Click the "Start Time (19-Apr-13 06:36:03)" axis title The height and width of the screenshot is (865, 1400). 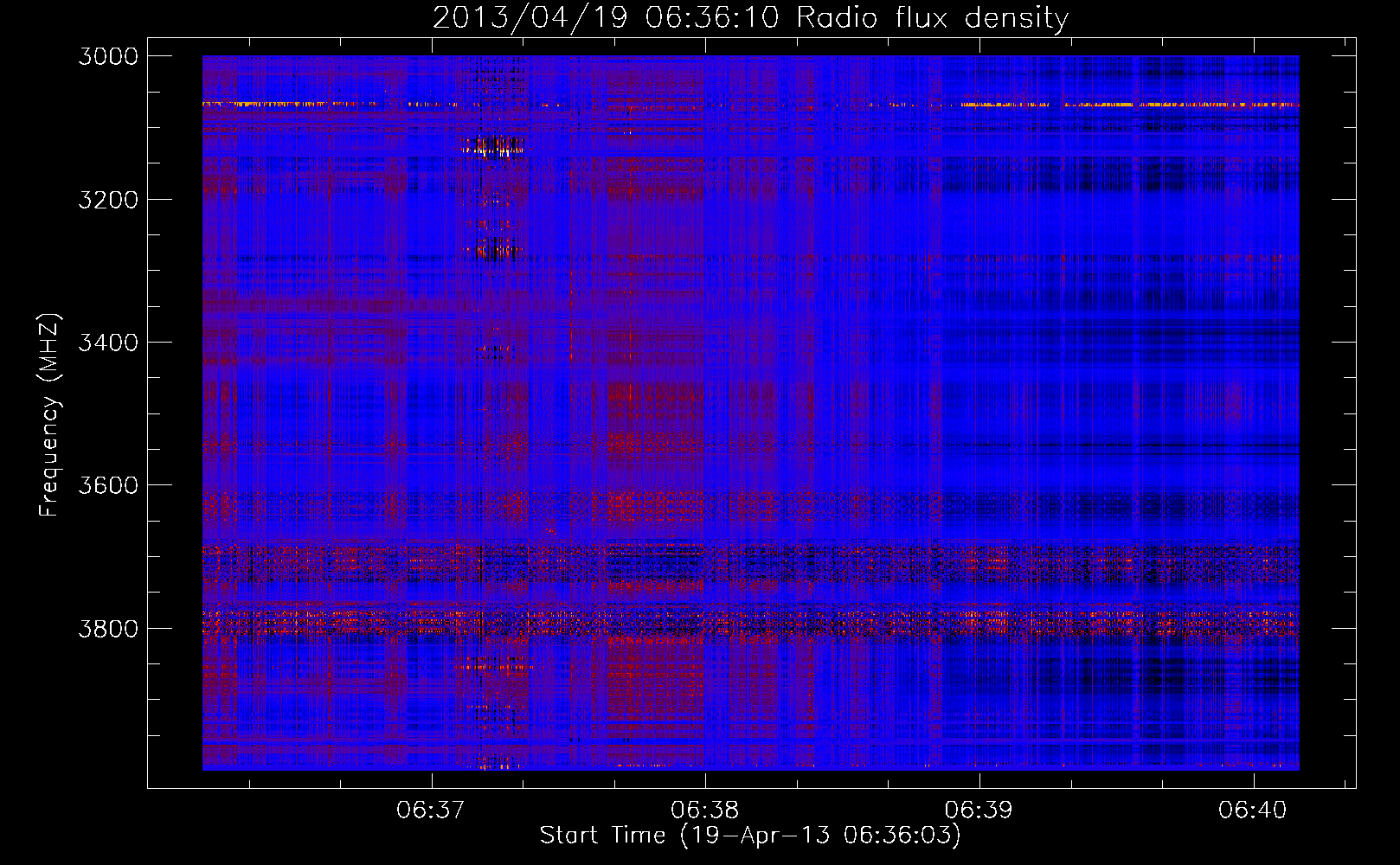point(750,836)
